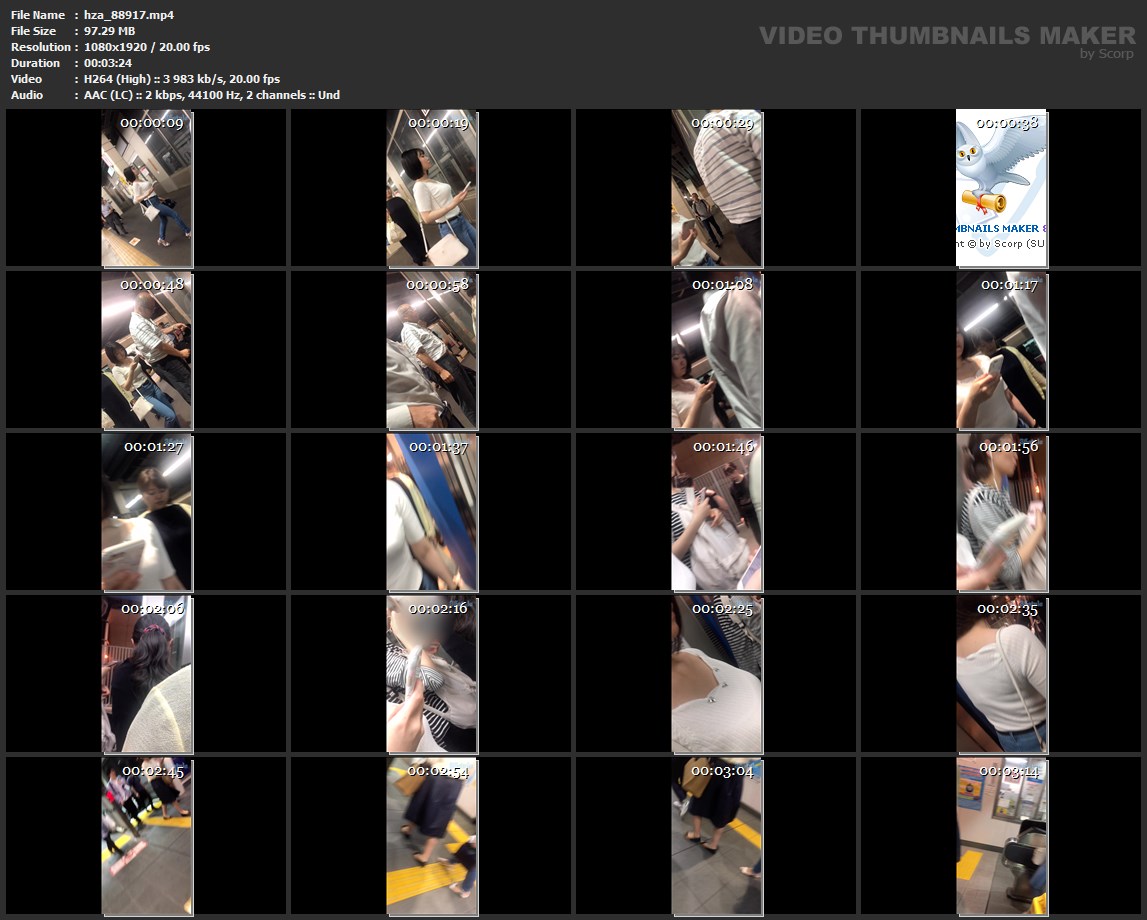Screen dimensions: 1147x920
Task: Select the file size value 97.29 MB
Action: point(109,31)
